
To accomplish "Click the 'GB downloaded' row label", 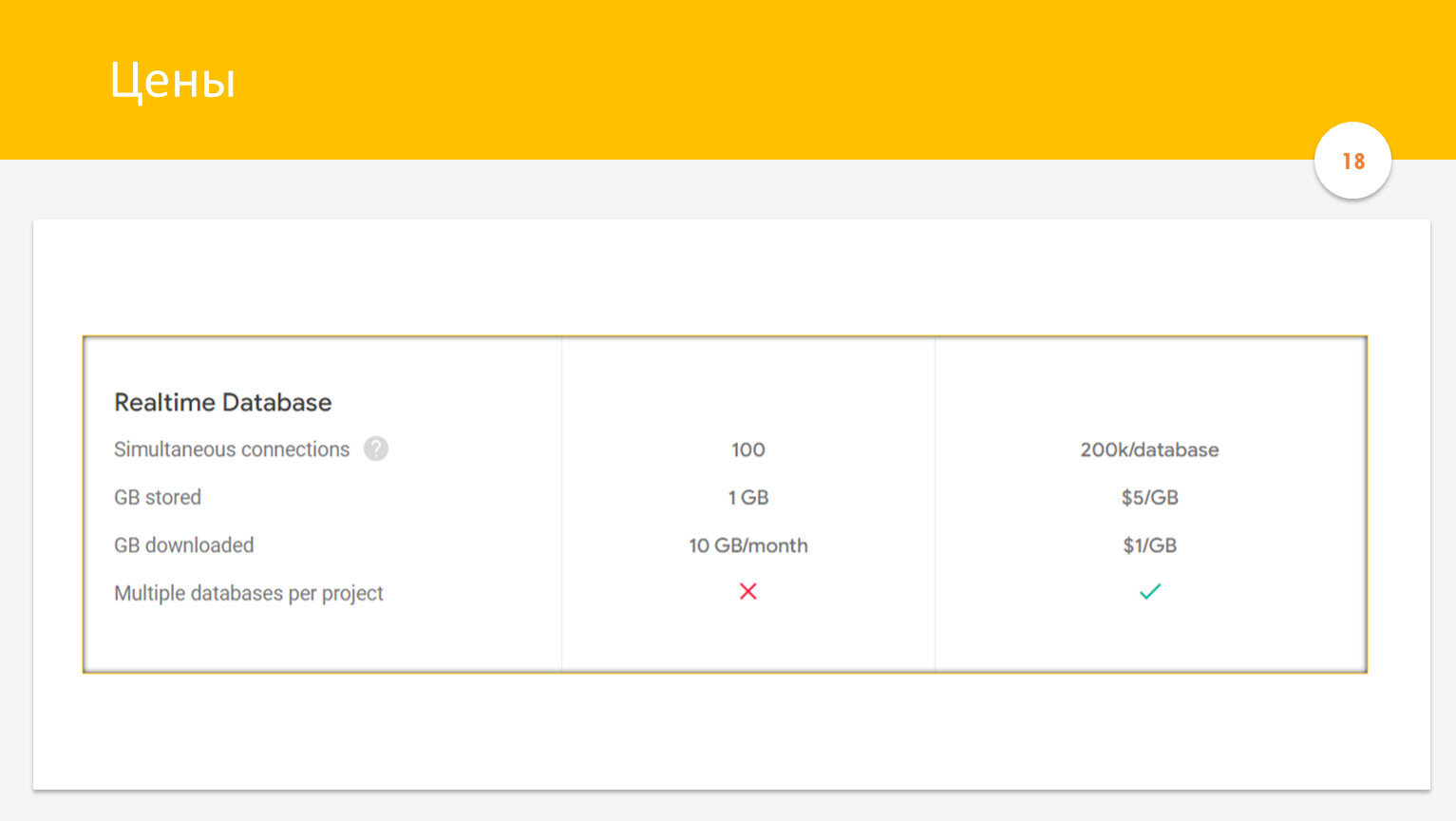I will click(x=184, y=545).
